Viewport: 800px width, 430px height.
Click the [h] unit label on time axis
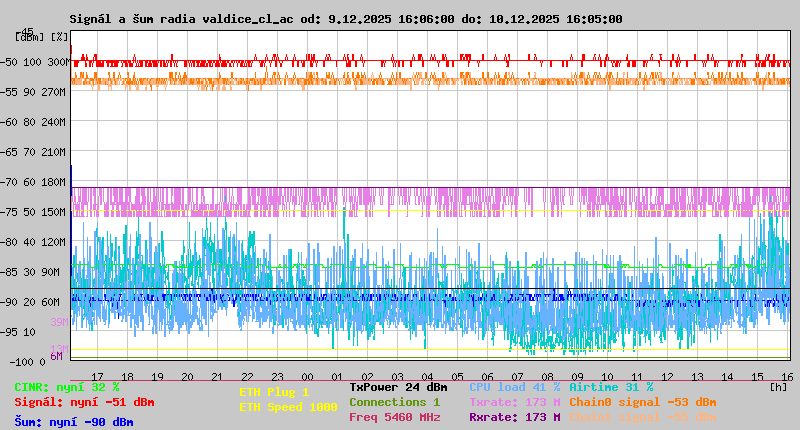tap(779, 385)
